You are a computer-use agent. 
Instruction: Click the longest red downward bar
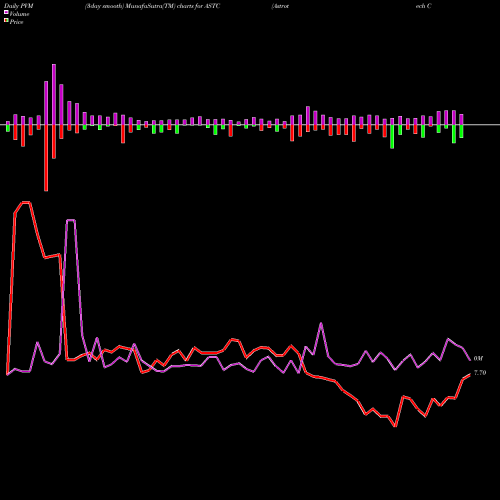click(x=46, y=158)
